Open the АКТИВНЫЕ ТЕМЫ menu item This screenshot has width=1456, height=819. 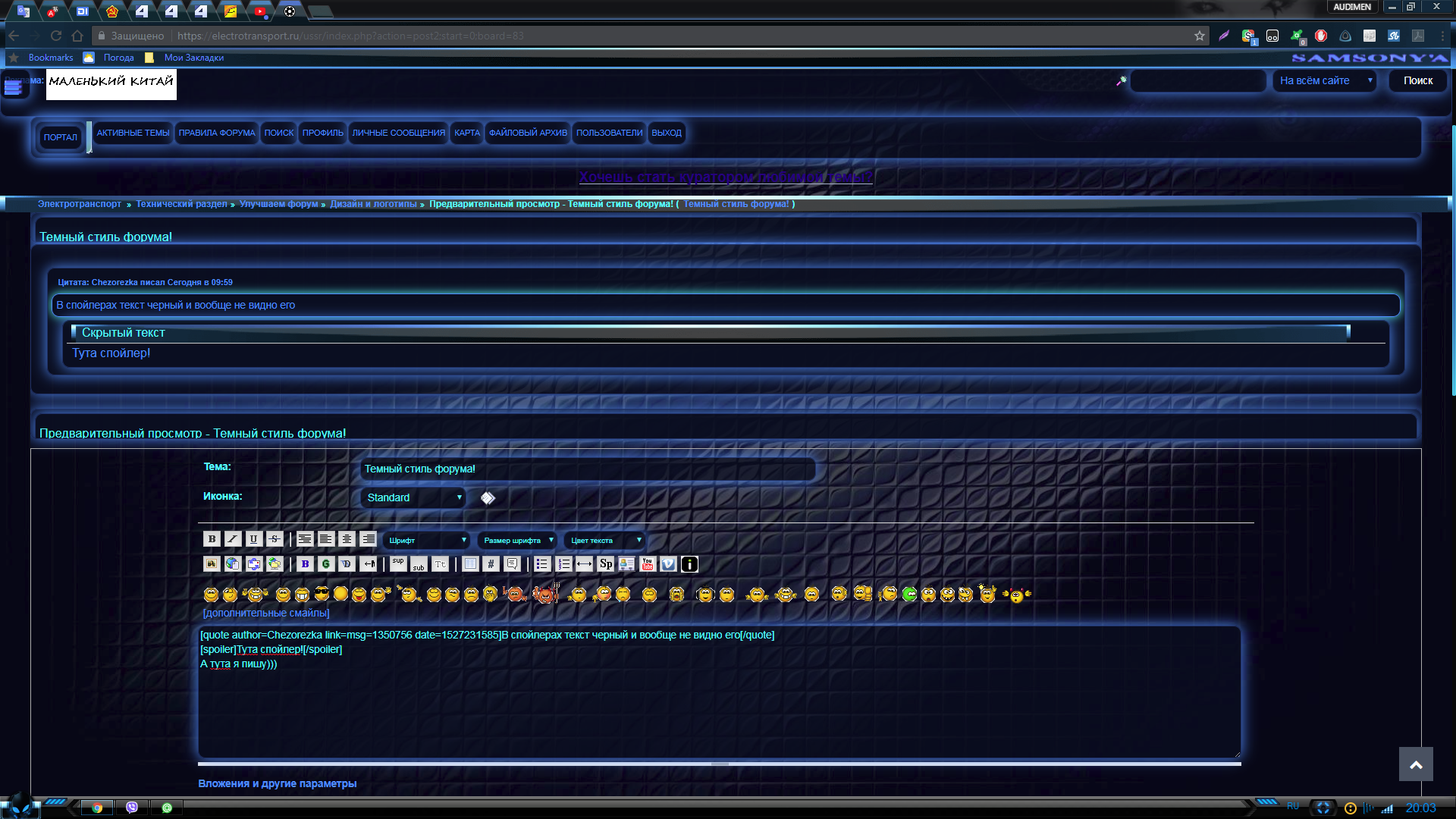133,133
